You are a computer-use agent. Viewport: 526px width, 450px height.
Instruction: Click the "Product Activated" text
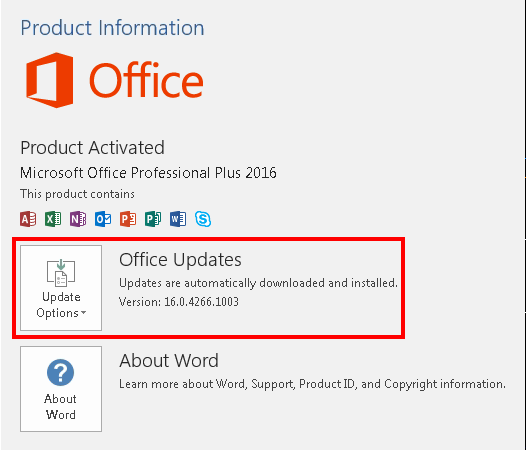[x=93, y=148]
